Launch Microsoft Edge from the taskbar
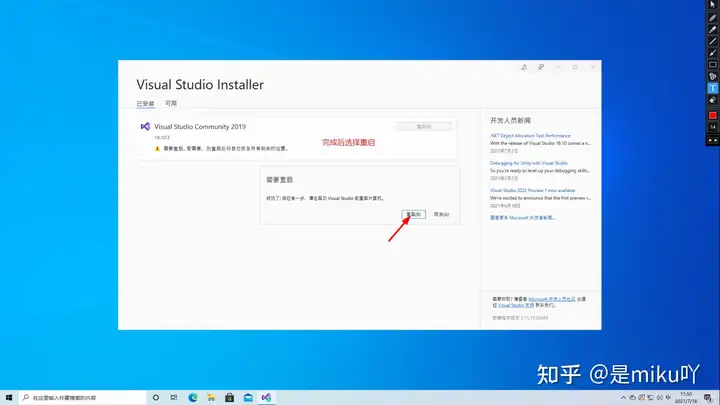 pyautogui.click(x=193, y=398)
